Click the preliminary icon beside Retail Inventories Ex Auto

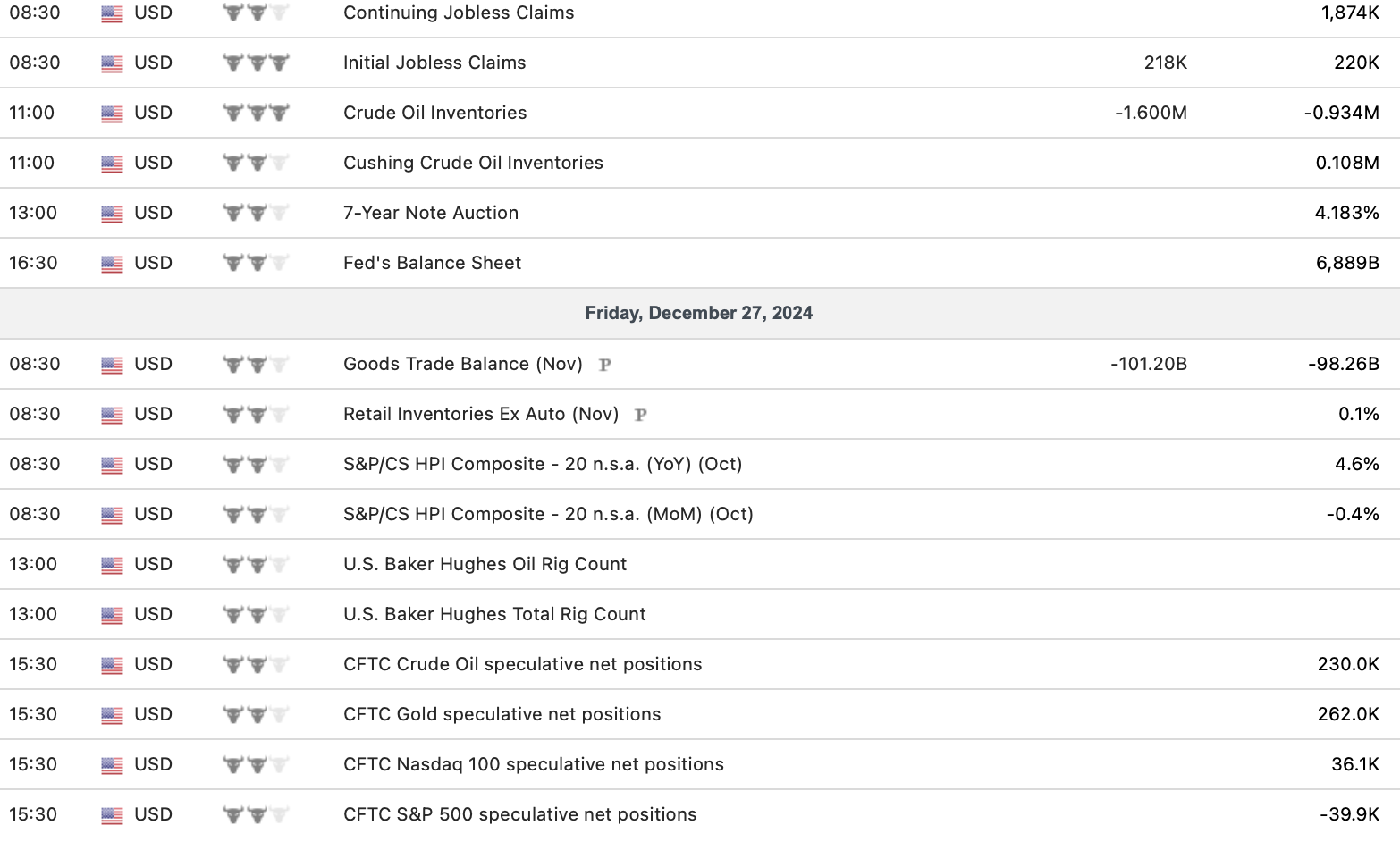click(x=640, y=415)
